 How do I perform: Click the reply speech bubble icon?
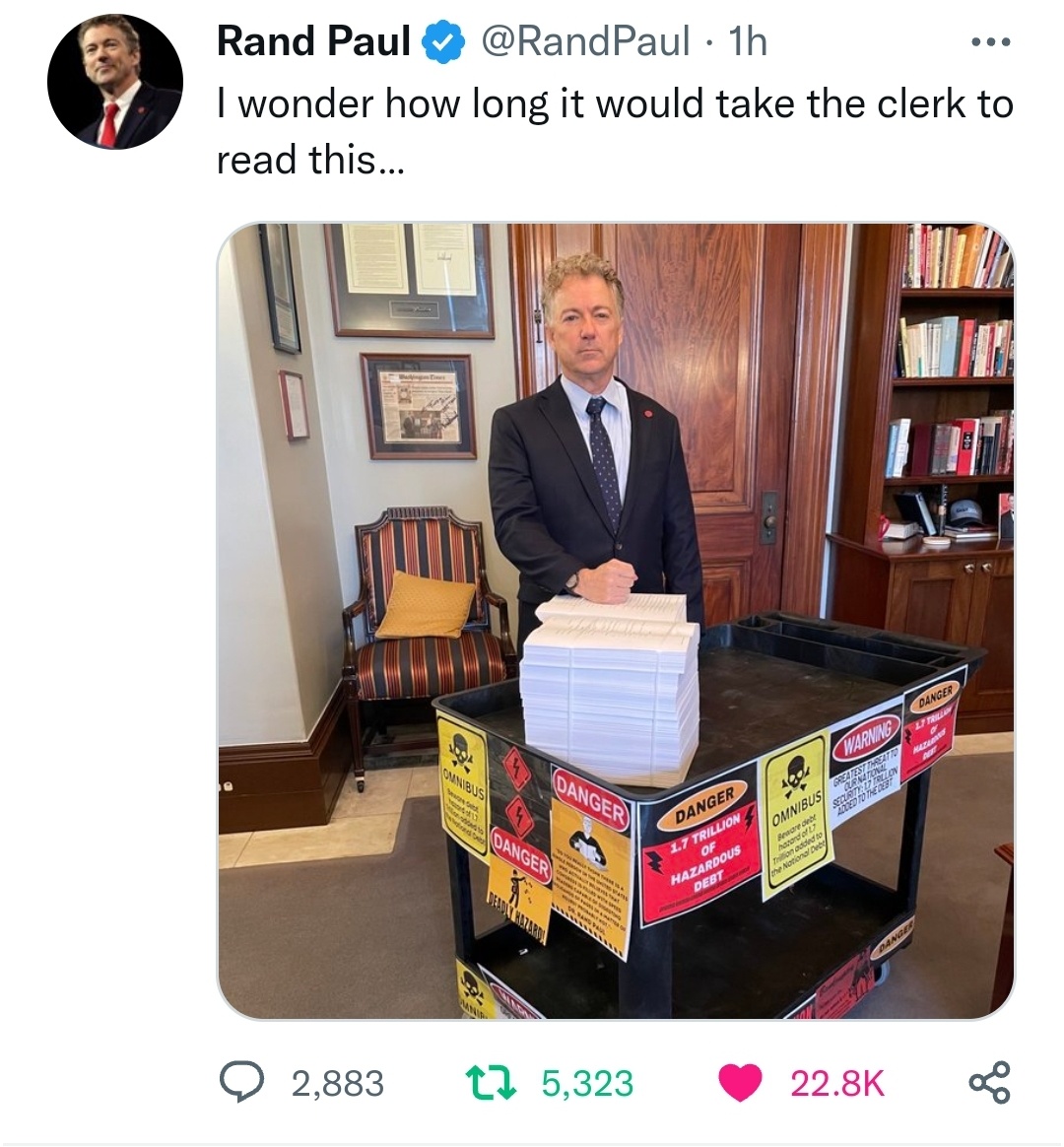tap(242, 1083)
